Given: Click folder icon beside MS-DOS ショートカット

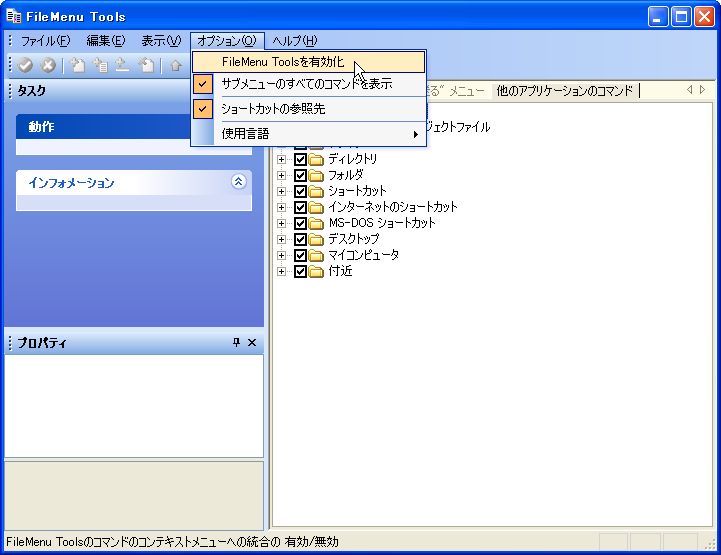Looking at the screenshot, I should (316, 223).
